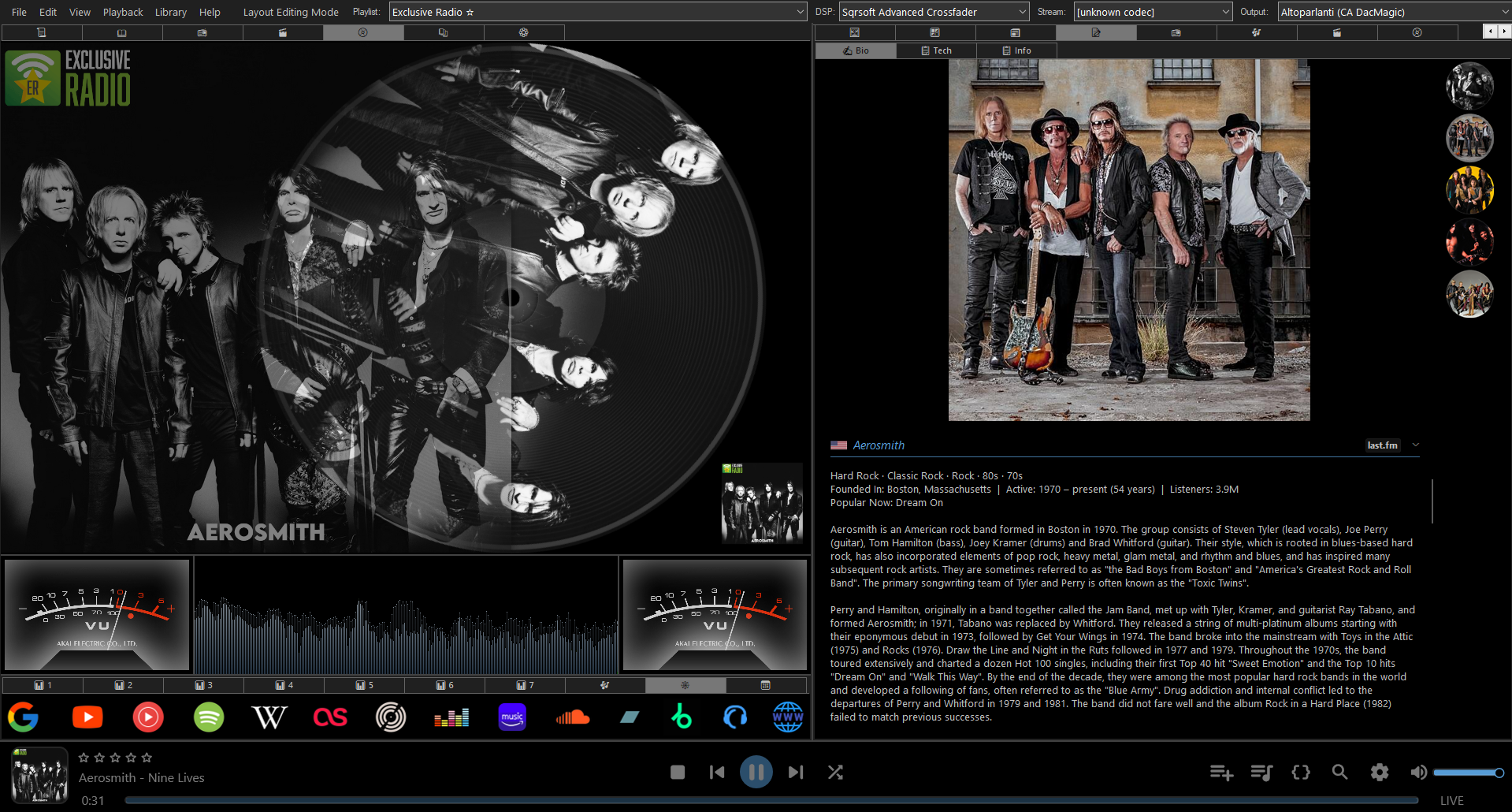Stop playback with square button
Screen dimensions: 1512x812
click(x=678, y=773)
